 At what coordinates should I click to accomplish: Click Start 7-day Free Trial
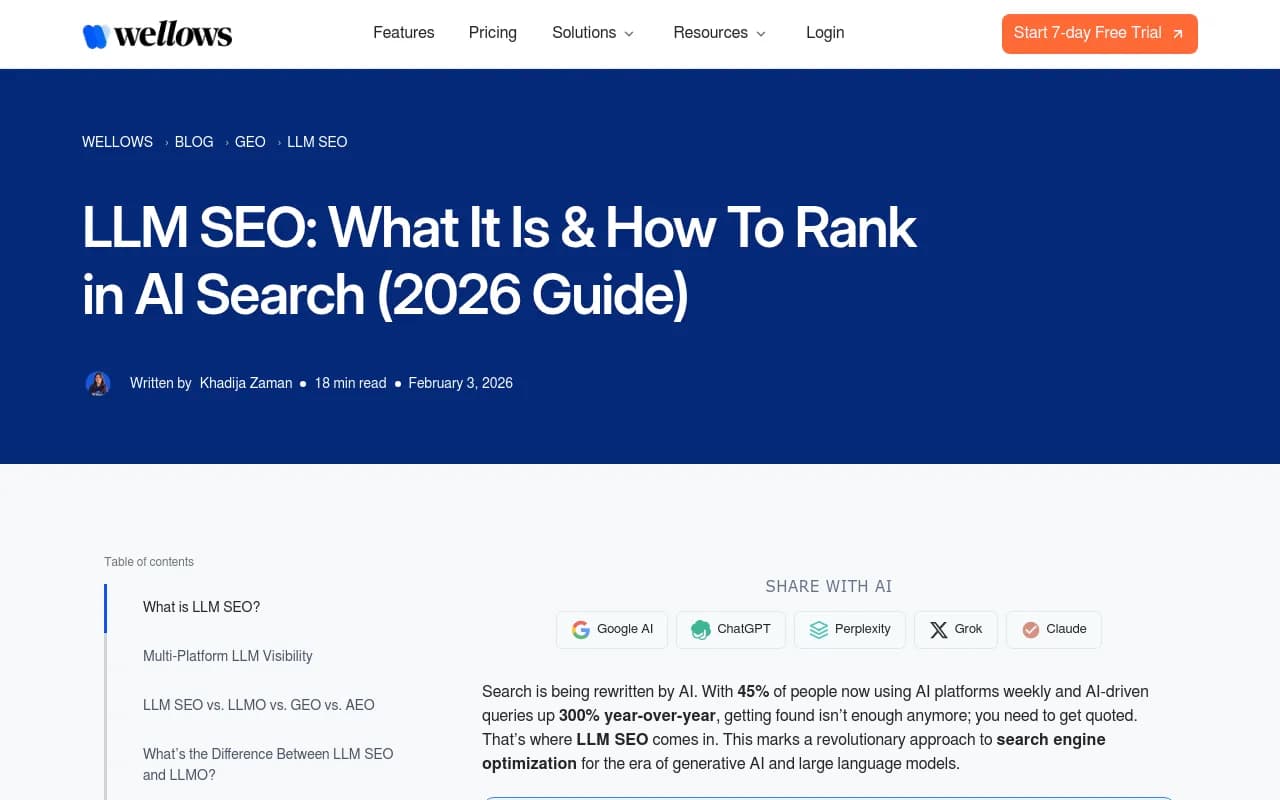tap(1099, 33)
